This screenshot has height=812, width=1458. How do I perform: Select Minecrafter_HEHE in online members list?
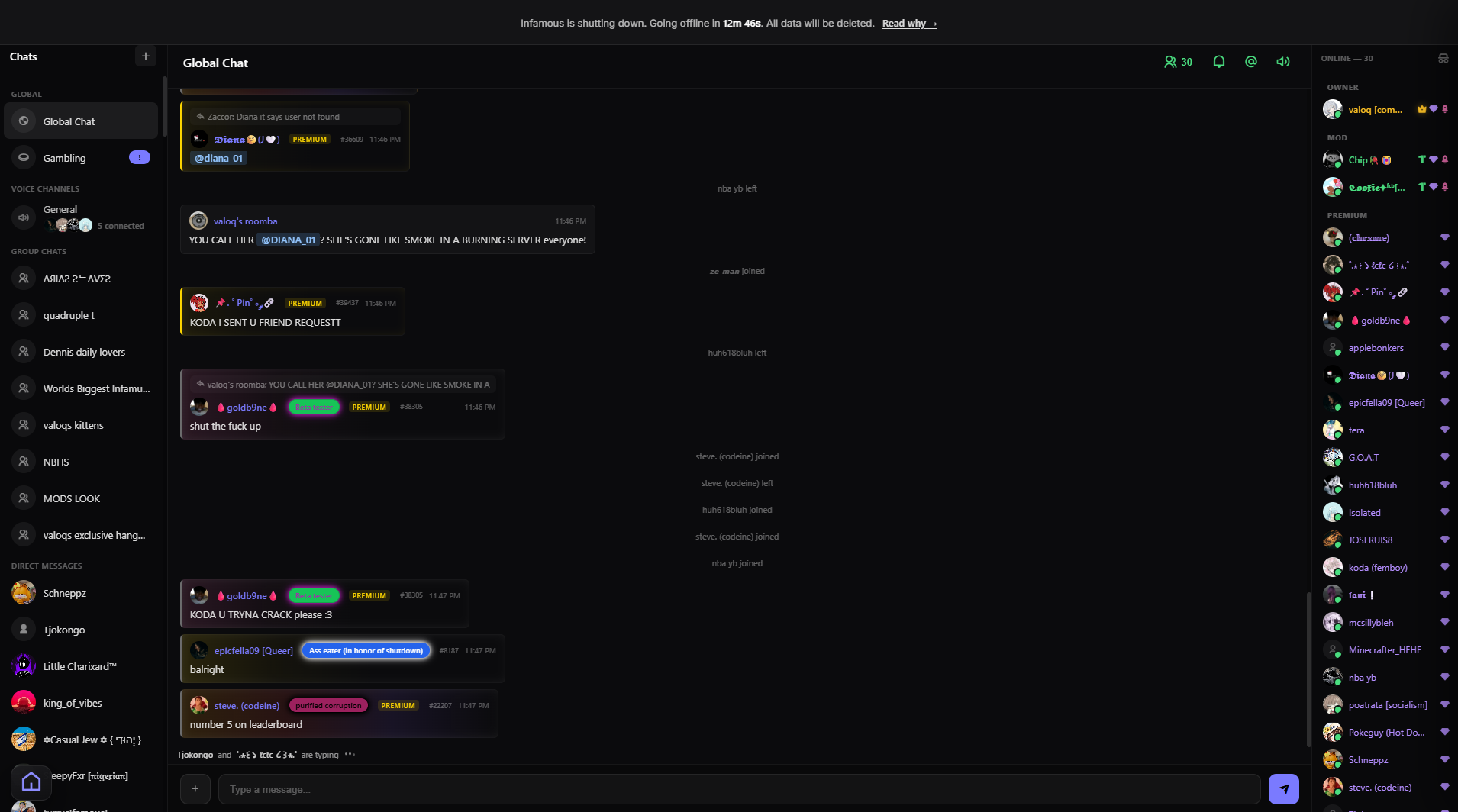[x=1385, y=650]
